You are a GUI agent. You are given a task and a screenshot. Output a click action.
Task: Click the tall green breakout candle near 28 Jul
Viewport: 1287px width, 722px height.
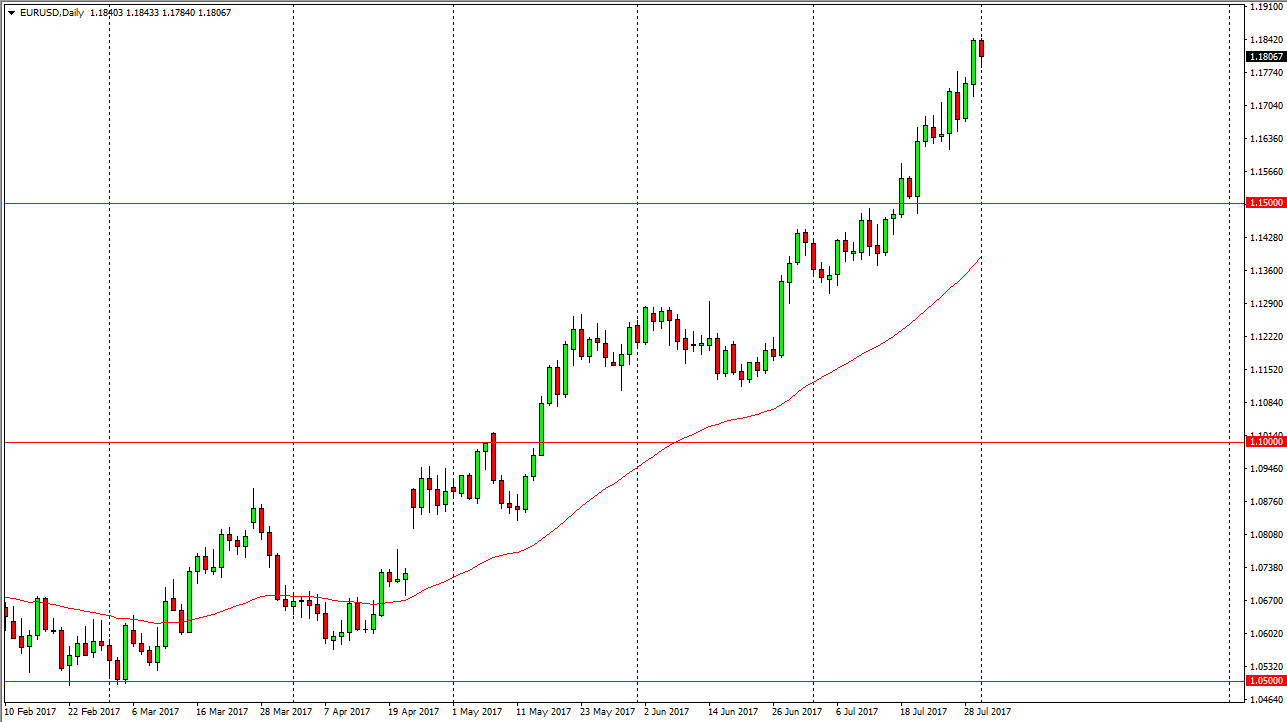tap(971, 60)
